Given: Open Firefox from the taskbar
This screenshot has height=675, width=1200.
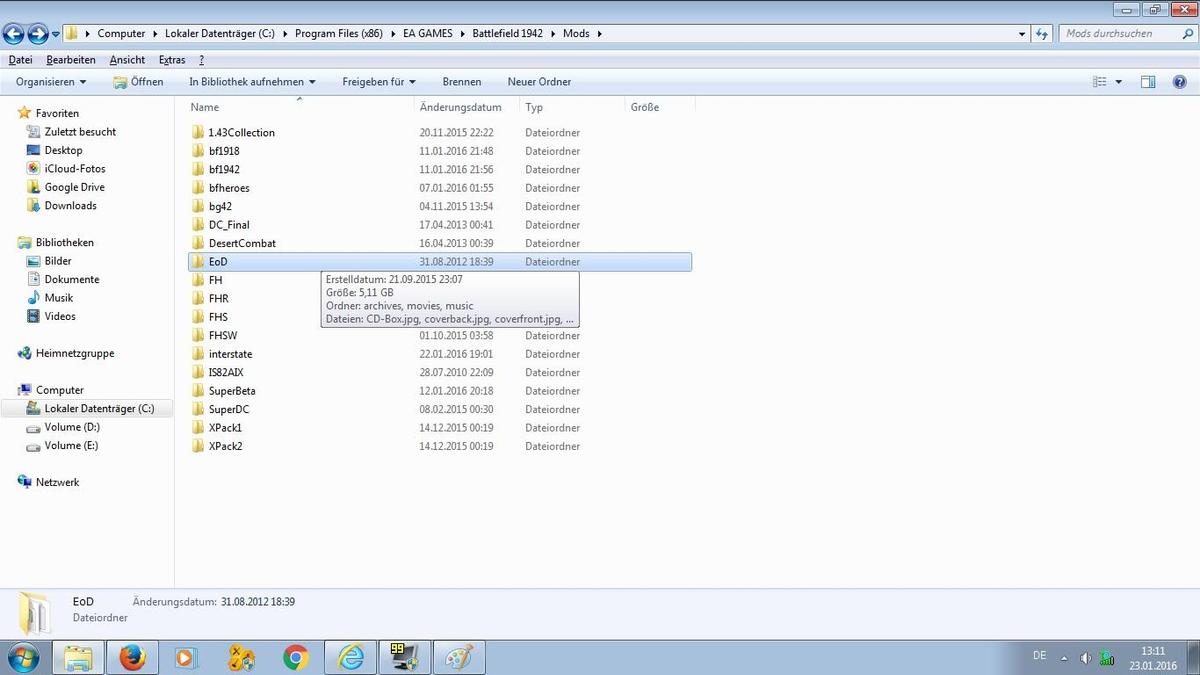Looking at the screenshot, I should pos(132,657).
